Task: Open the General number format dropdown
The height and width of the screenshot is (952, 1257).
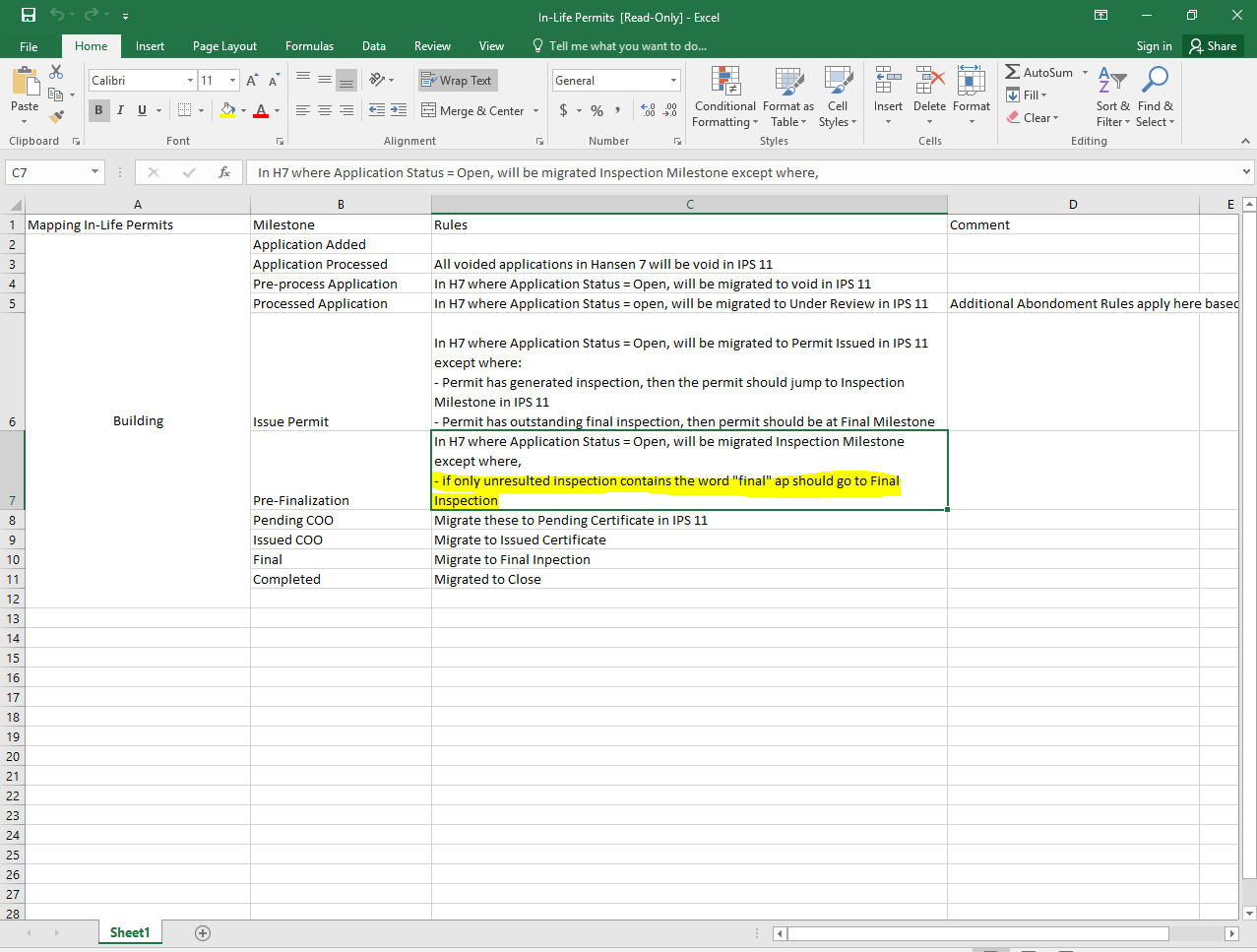Action: point(674,81)
